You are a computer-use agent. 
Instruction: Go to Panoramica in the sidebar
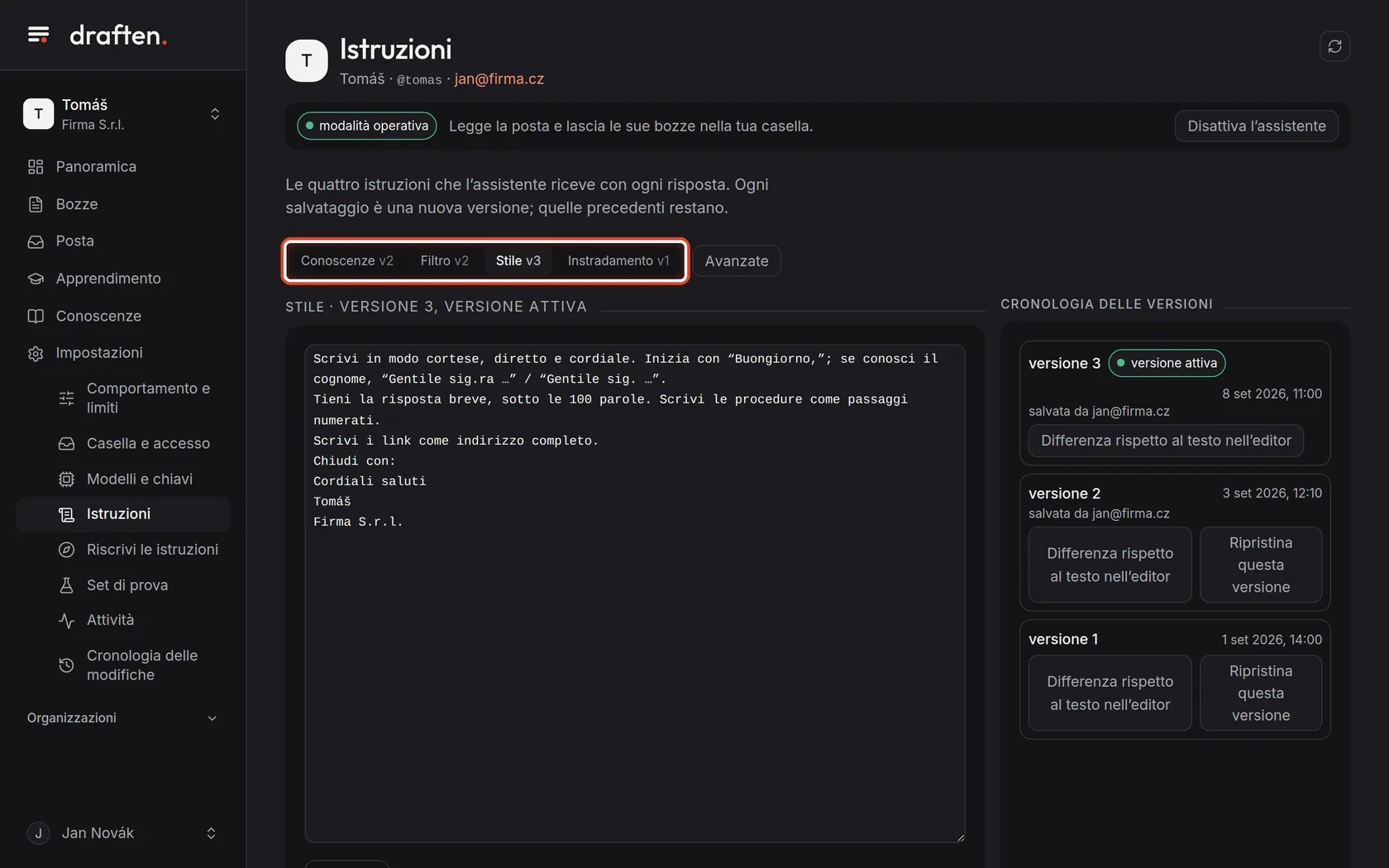(x=122, y=167)
